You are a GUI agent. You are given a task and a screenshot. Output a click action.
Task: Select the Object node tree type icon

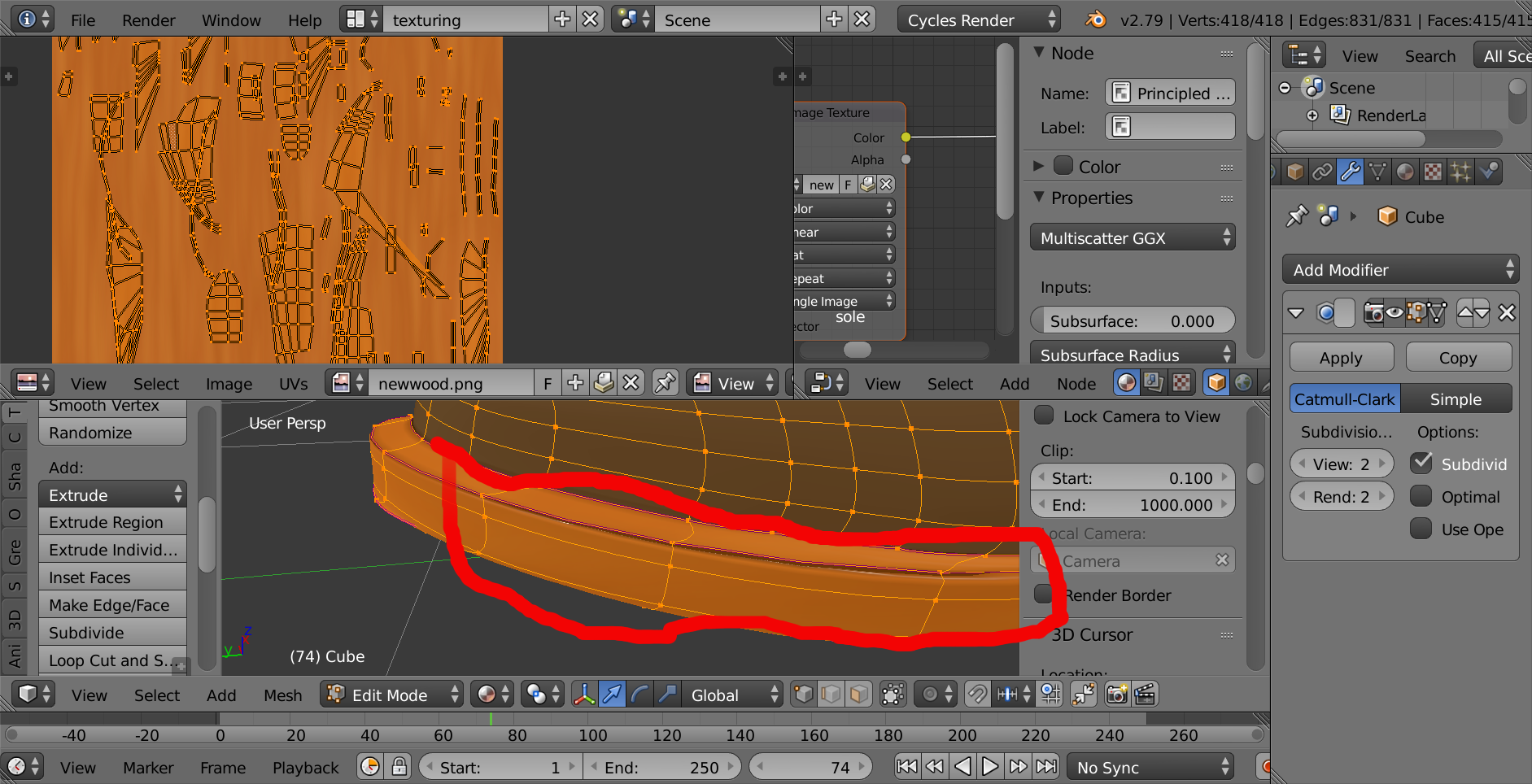click(1216, 382)
